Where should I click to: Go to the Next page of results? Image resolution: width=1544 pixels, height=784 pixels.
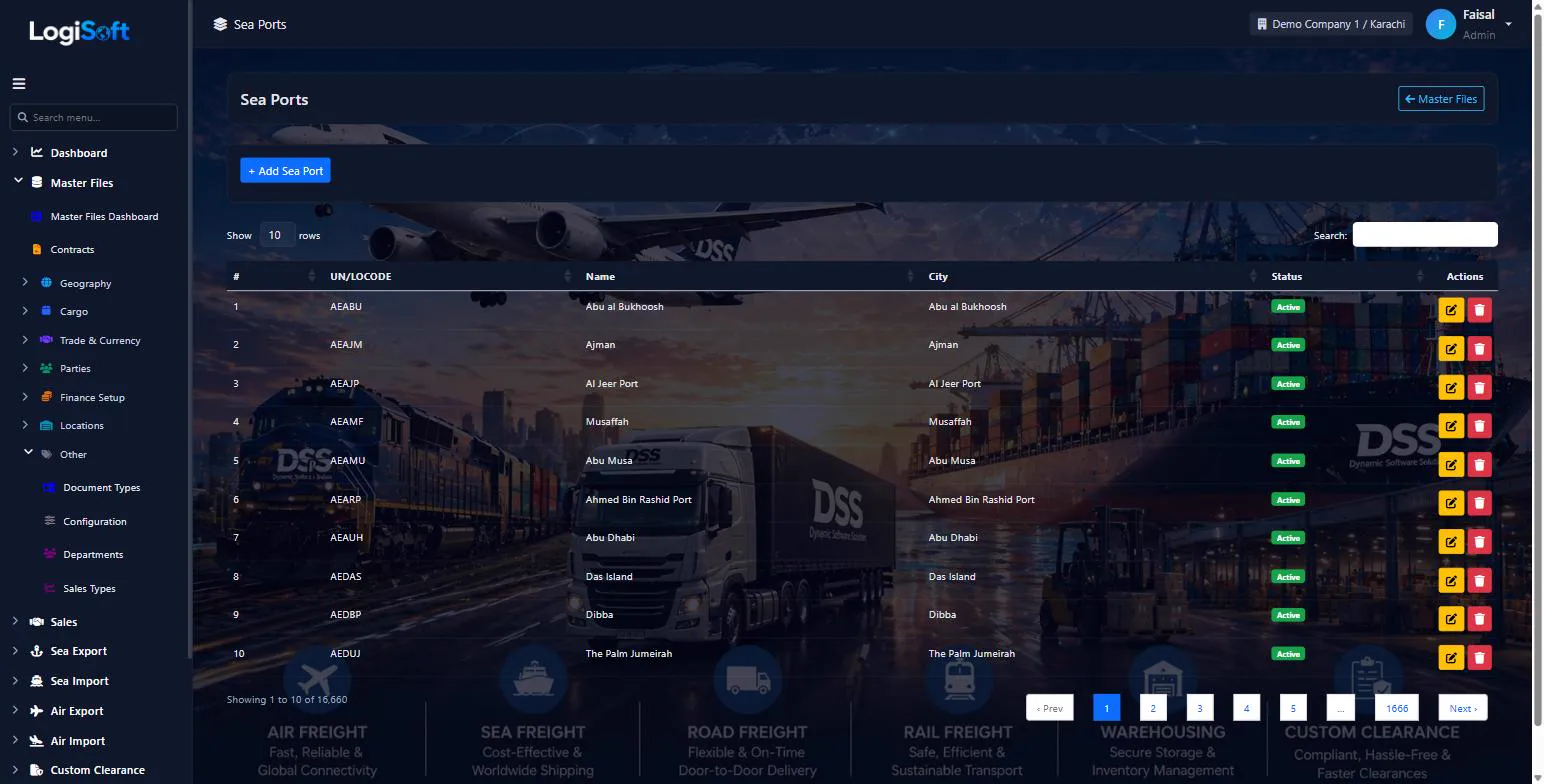(x=1463, y=708)
